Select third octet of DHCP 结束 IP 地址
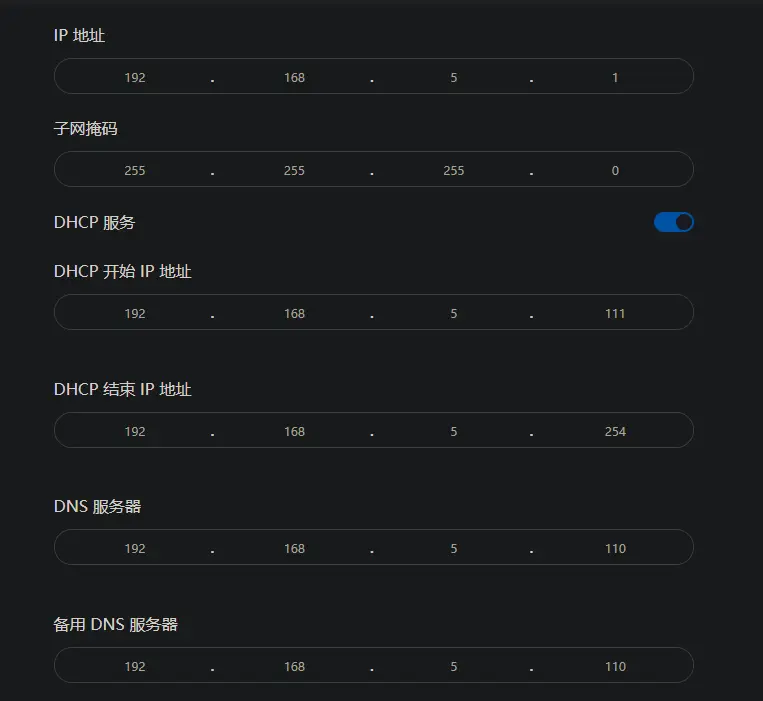763x701 pixels. pyautogui.click(x=454, y=431)
